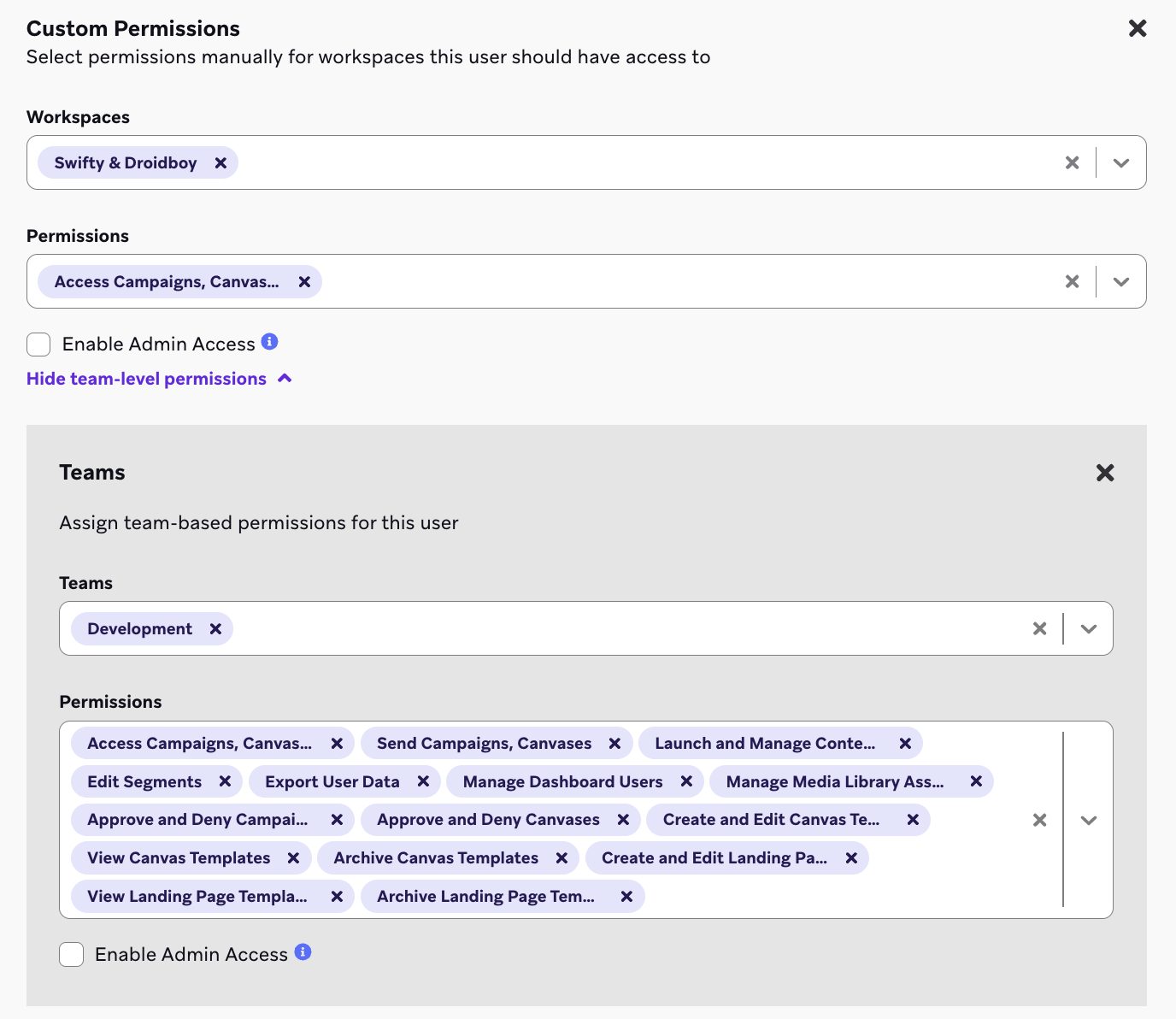Click info icon beside team Enable Admin Access

click(303, 952)
